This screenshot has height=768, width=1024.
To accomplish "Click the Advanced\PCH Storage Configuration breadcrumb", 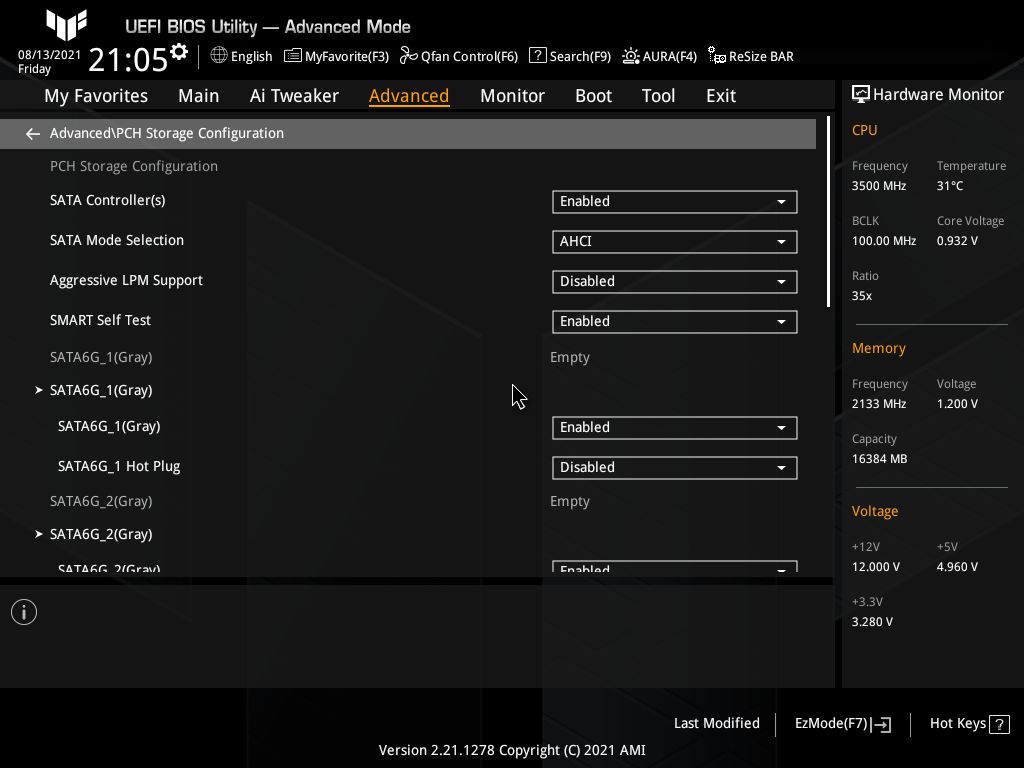I will point(167,133).
